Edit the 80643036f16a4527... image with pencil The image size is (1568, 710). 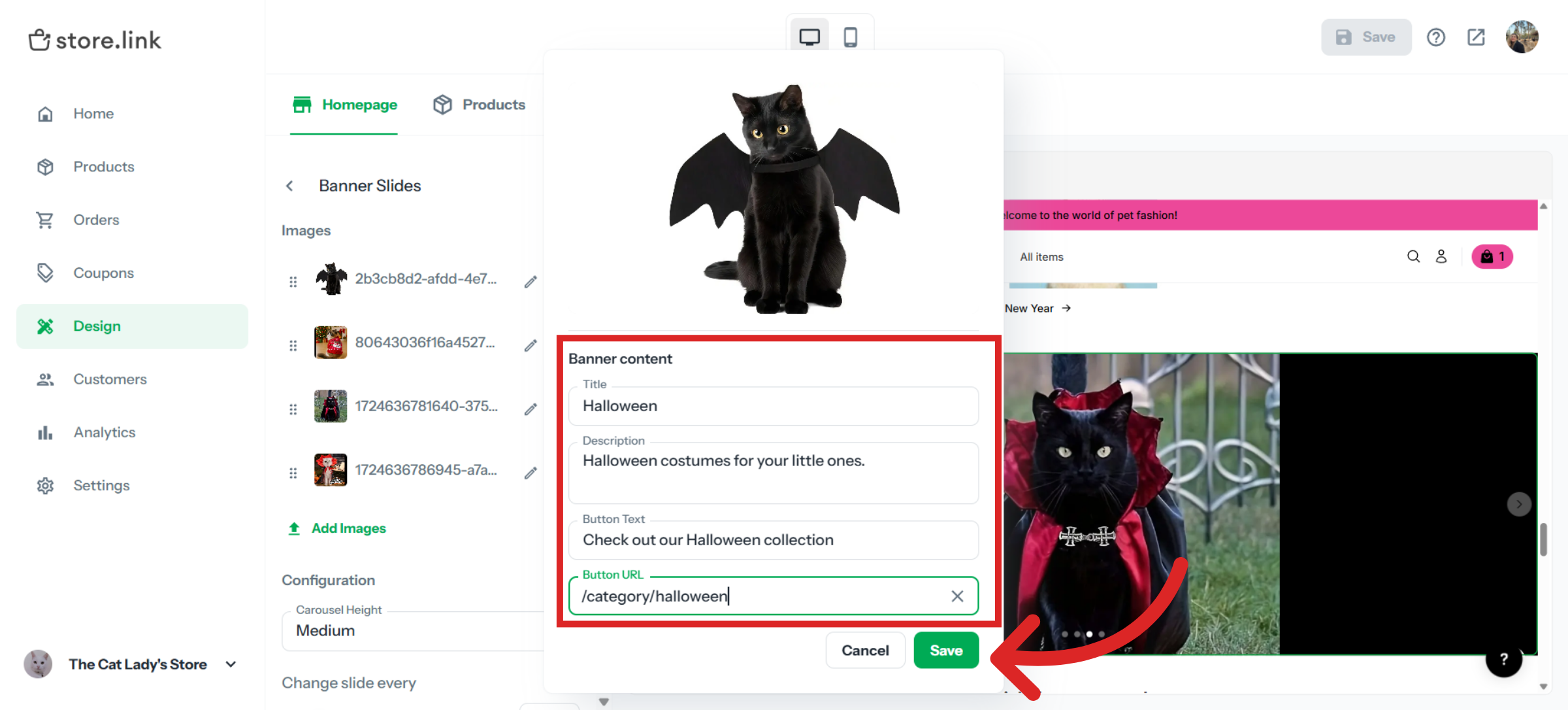point(531,345)
